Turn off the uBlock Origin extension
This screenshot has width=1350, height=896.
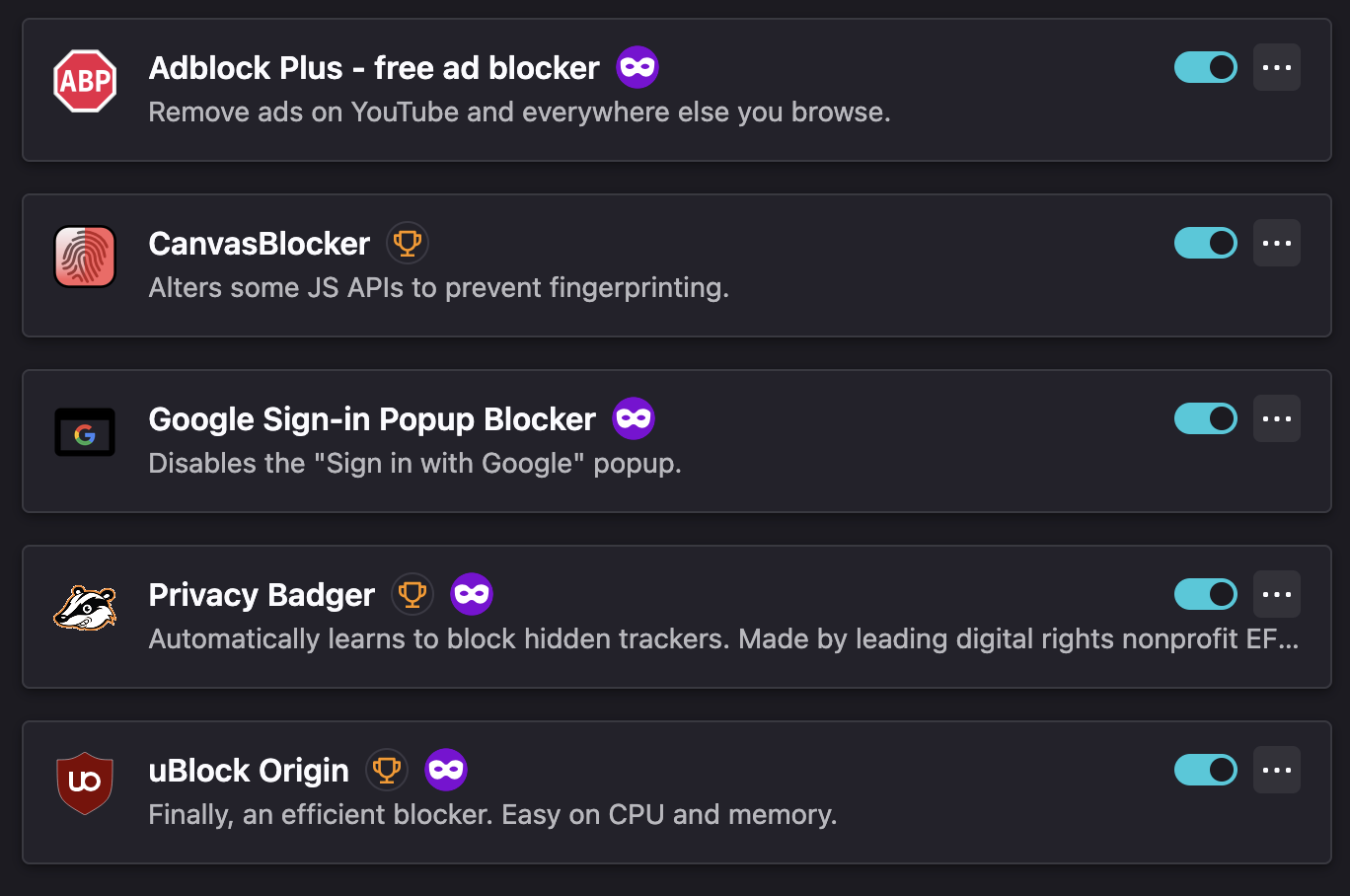point(1205,770)
